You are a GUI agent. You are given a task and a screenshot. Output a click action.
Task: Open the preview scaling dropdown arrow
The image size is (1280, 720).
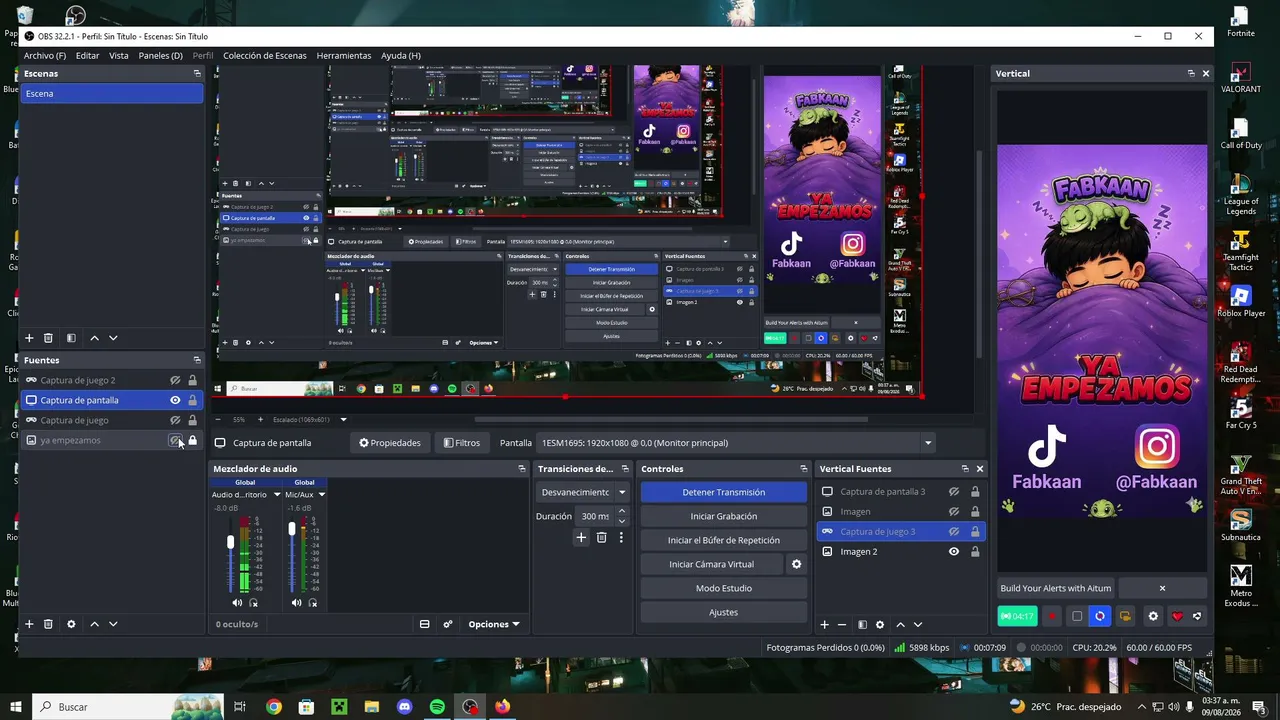pyautogui.click(x=343, y=420)
